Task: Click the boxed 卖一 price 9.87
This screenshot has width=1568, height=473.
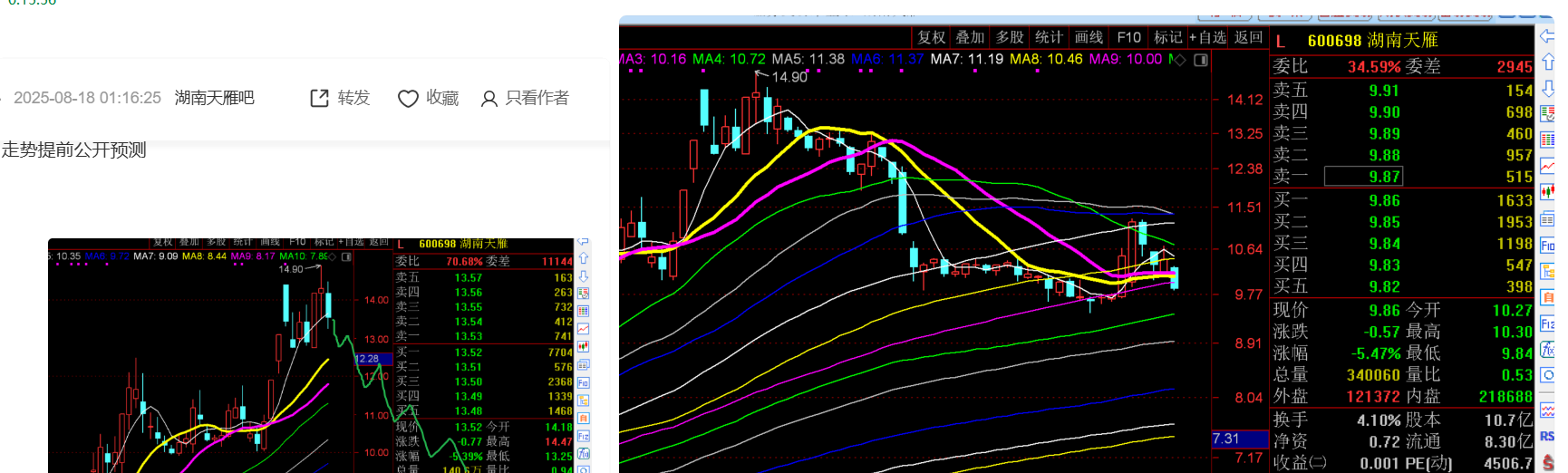Action: [x=1363, y=177]
